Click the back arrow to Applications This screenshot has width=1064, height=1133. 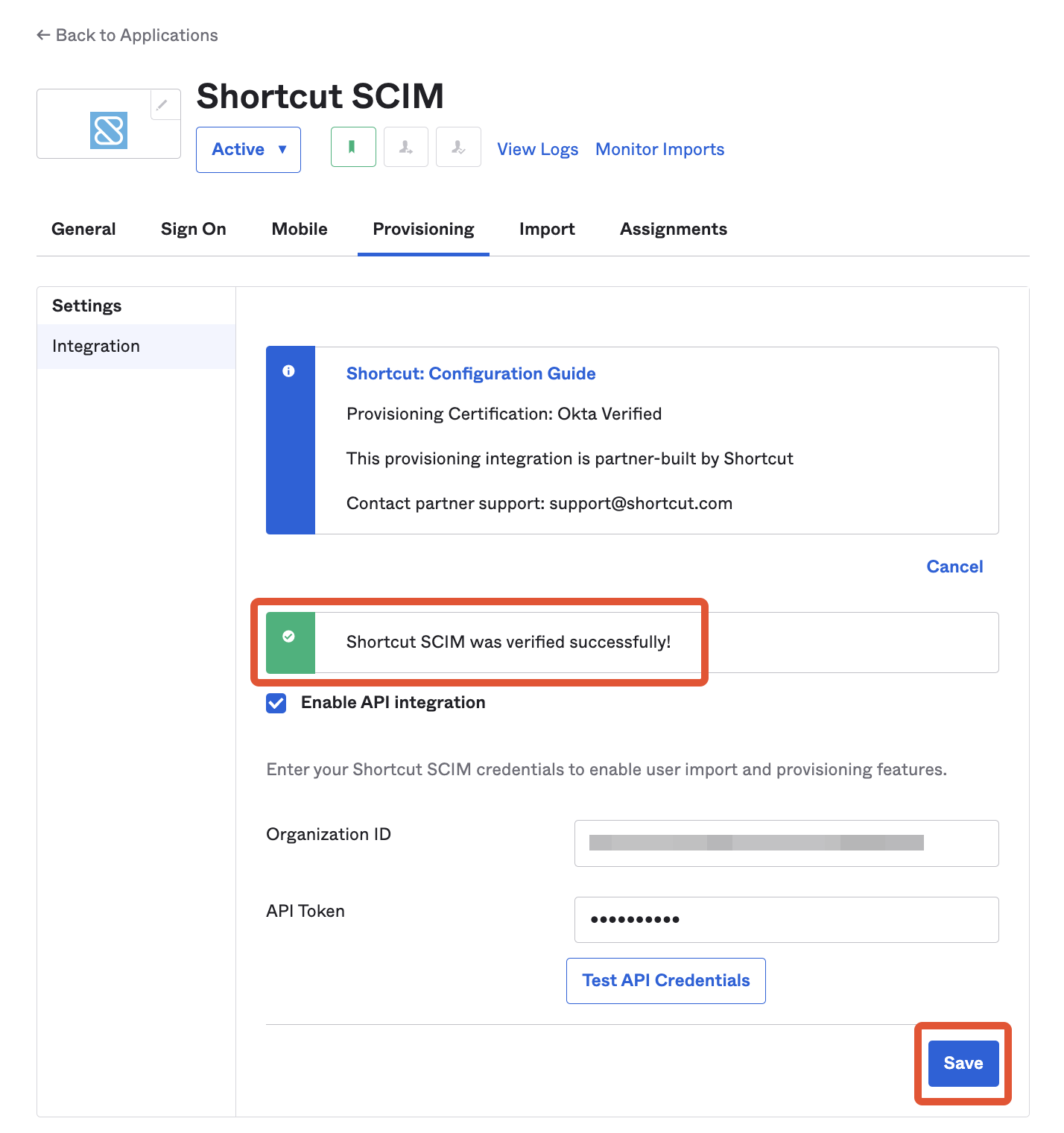(43, 35)
